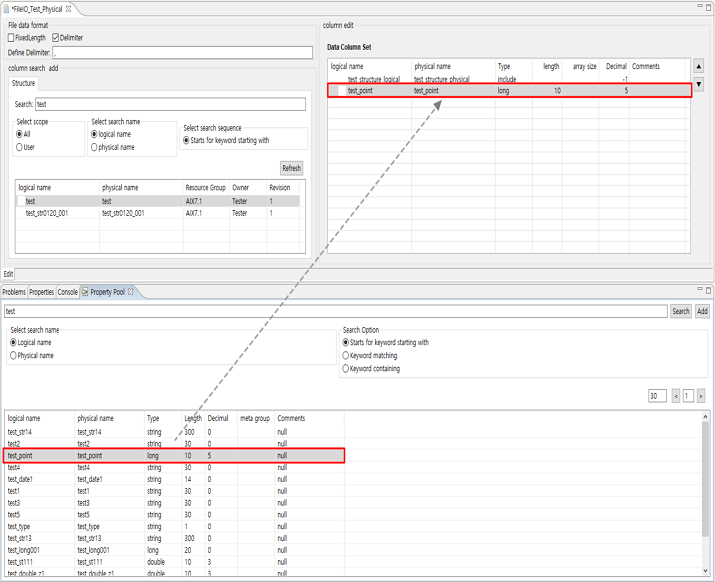Activate the Property Pool tab
The image size is (715, 582).
click(107, 292)
